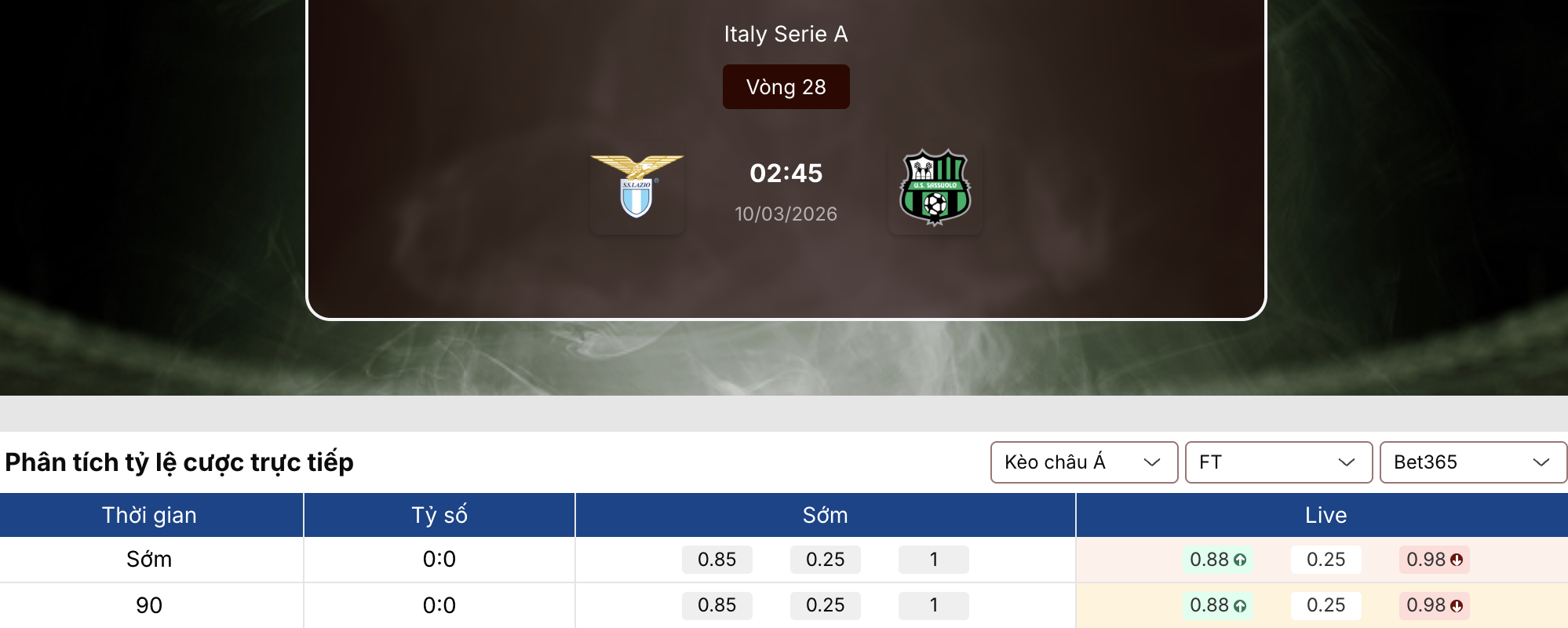
Task: Open the Italy Serie A league link
Action: [x=786, y=35]
